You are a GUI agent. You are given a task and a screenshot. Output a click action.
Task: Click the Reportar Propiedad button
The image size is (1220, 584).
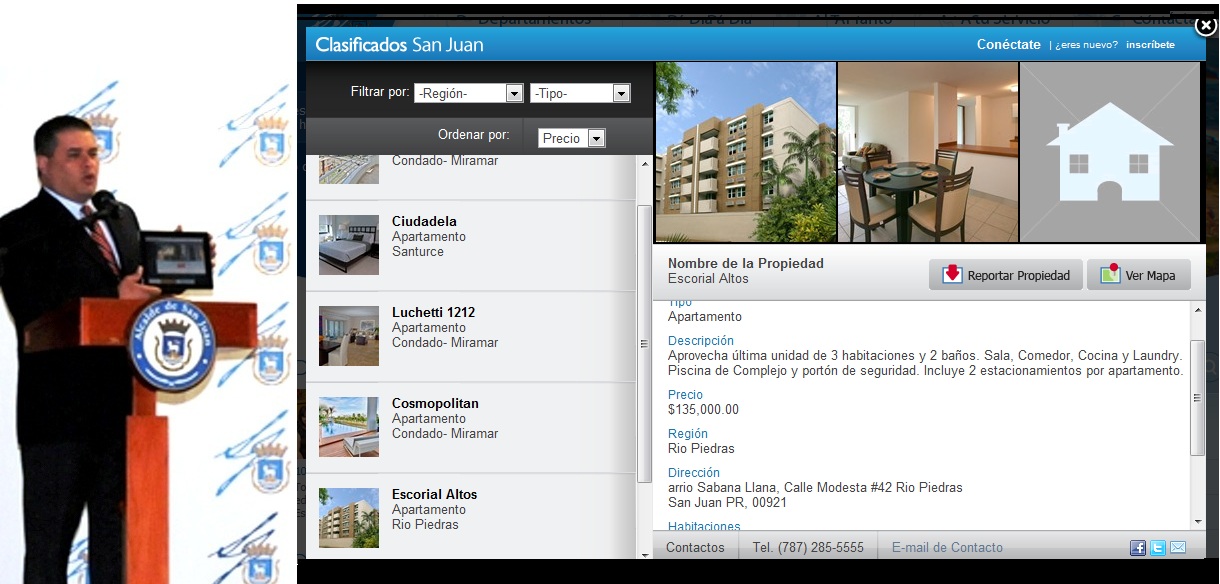point(1006,275)
